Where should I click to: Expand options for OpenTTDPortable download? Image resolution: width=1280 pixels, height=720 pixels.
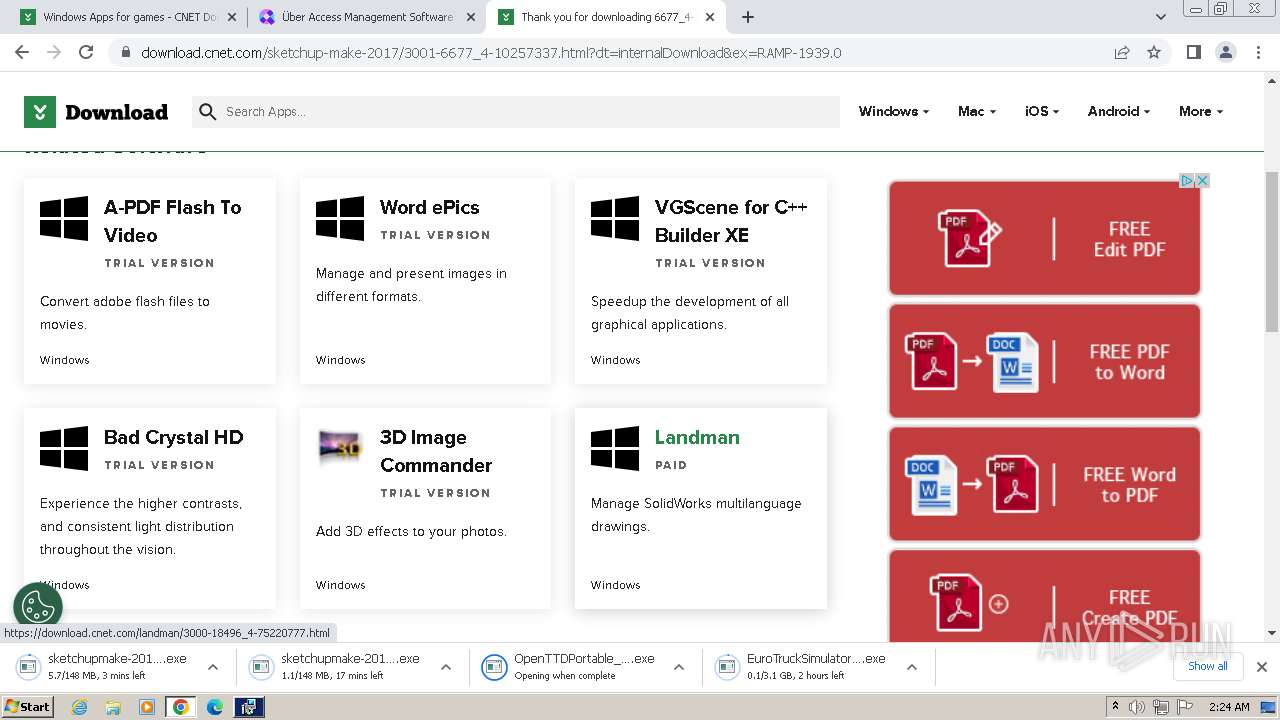point(679,667)
